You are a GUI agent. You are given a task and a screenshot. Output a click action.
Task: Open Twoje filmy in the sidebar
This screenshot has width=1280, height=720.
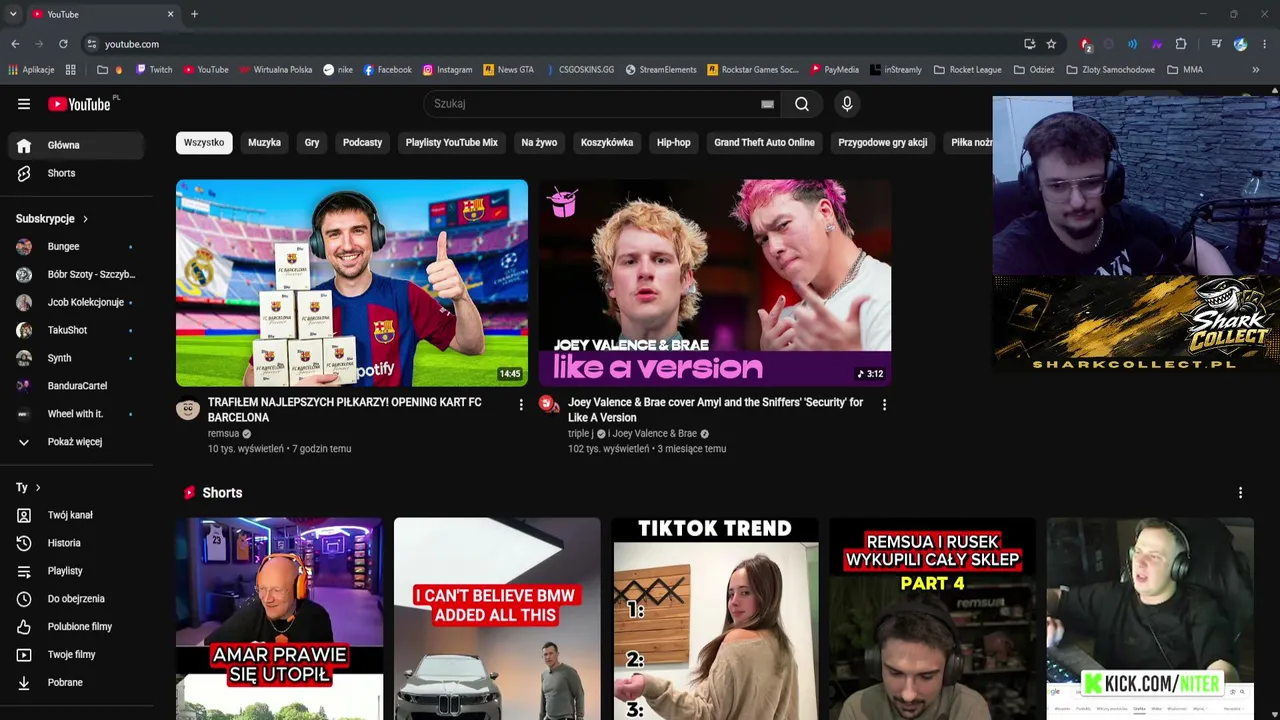click(x=76, y=655)
